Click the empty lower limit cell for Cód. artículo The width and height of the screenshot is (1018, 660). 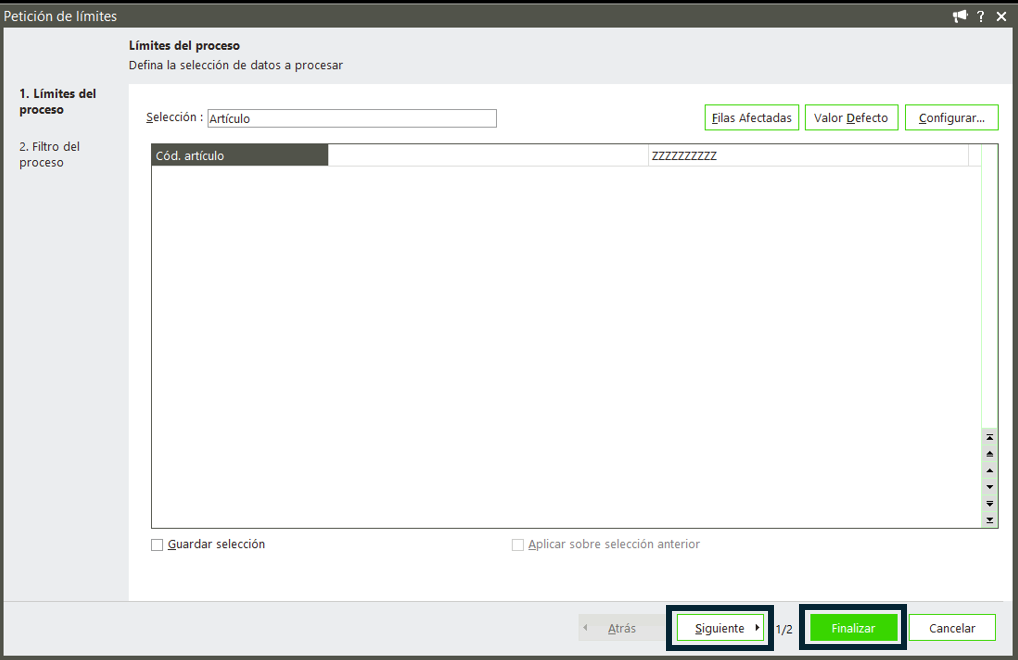click(488, 155)
